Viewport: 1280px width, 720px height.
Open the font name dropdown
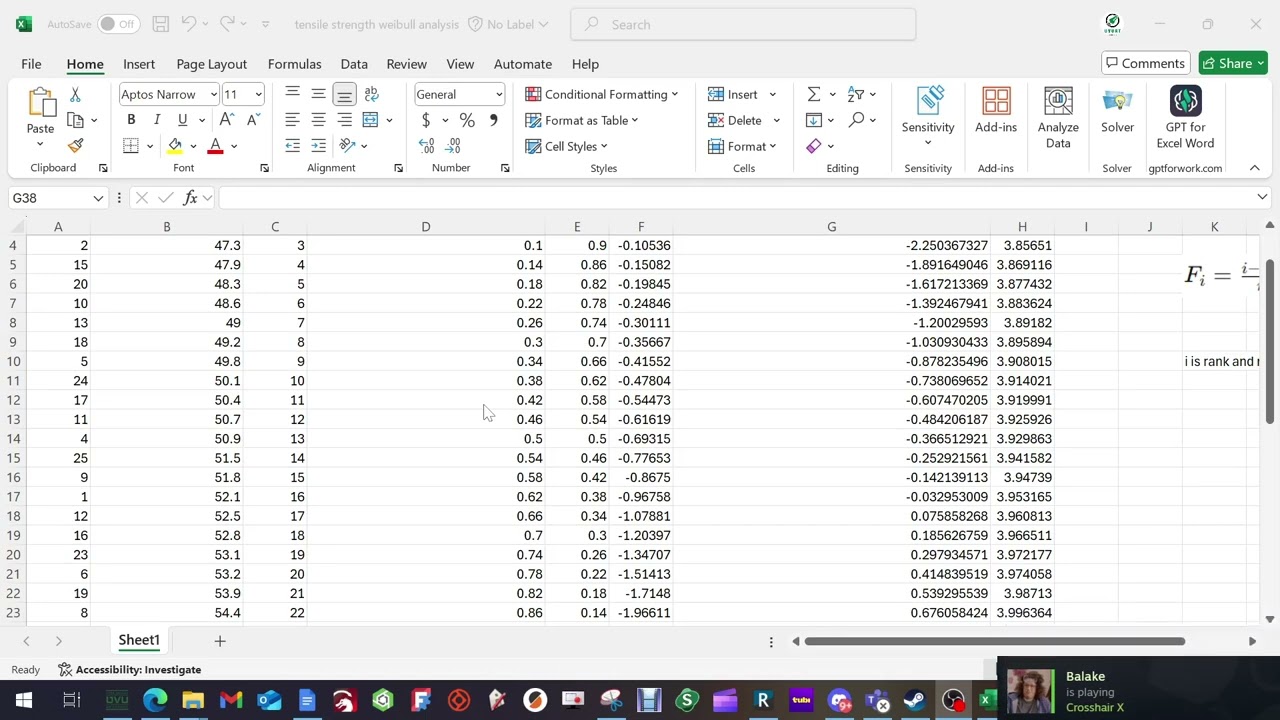pyautogui.click(x=213, y=94)
